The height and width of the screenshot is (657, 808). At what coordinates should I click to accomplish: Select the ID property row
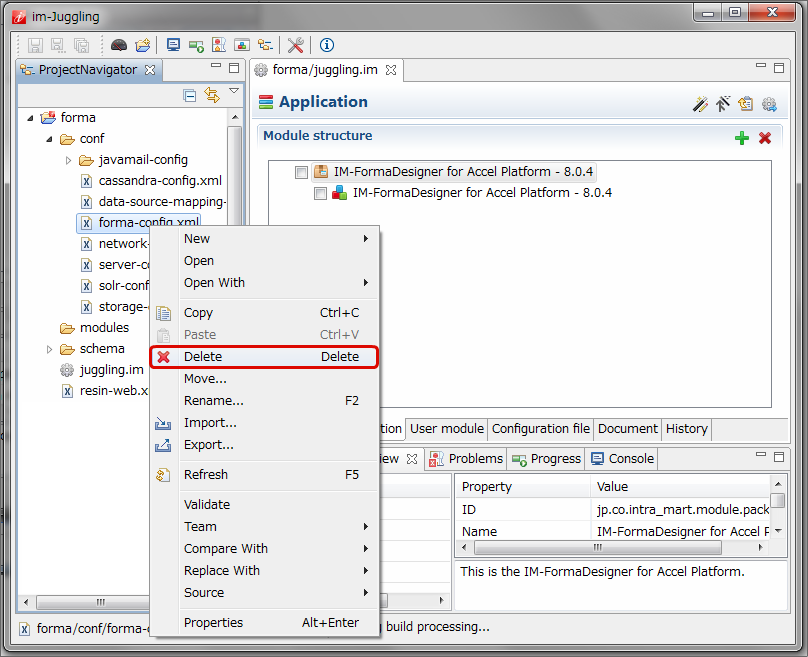tap(613, 510)
